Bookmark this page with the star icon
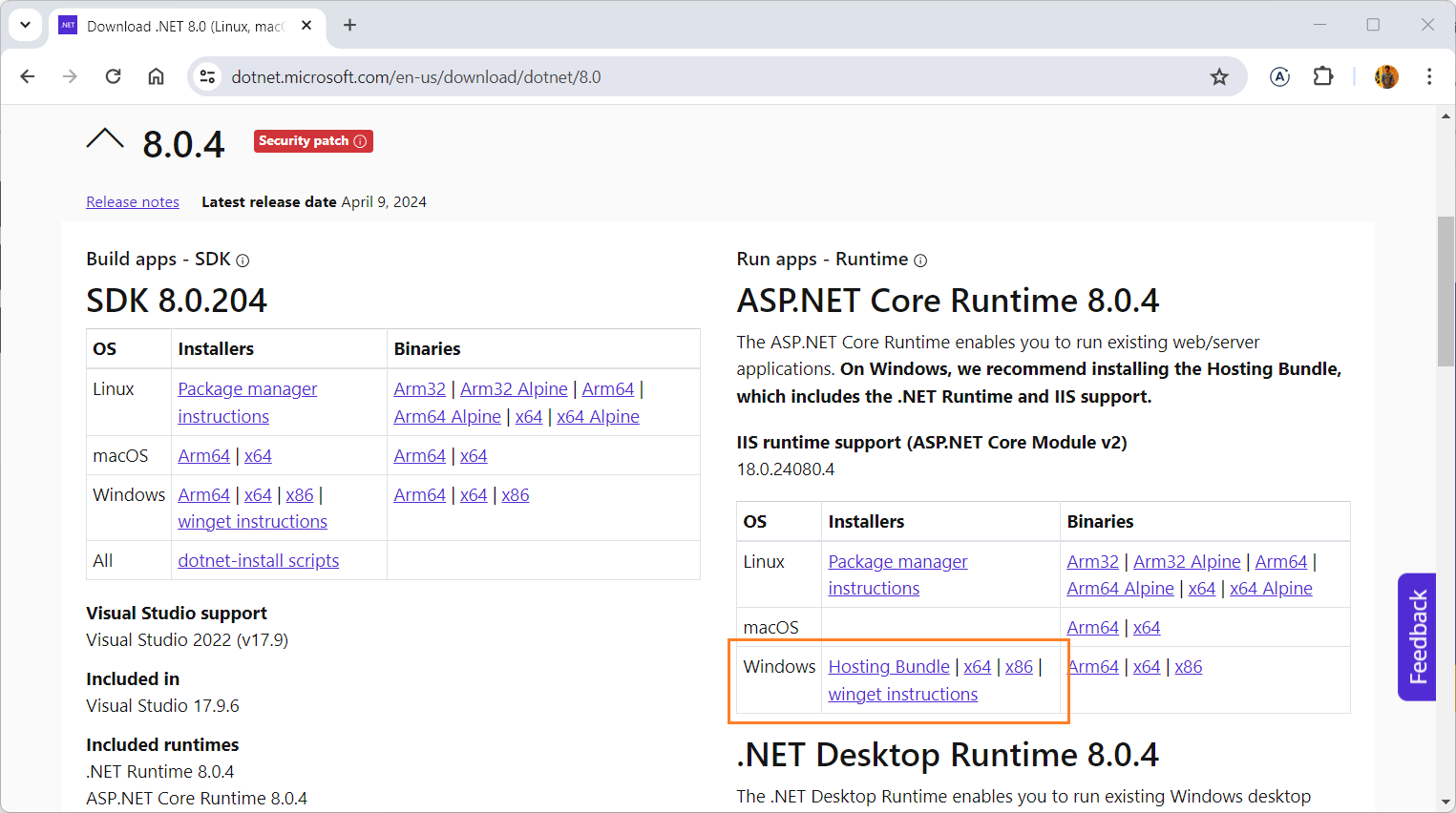The height and width of the screenshot is (813, 1456). [x=1219, y=77]
